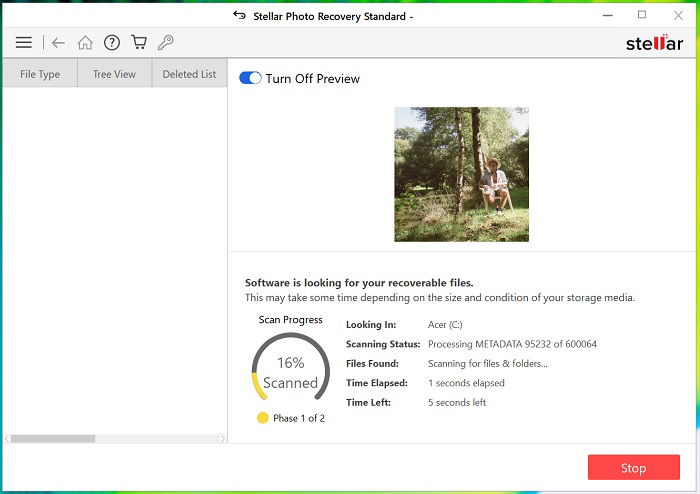Switch to the Tree View tab
This screenshot has width=700, height=494.
click(x=114, y=74)
